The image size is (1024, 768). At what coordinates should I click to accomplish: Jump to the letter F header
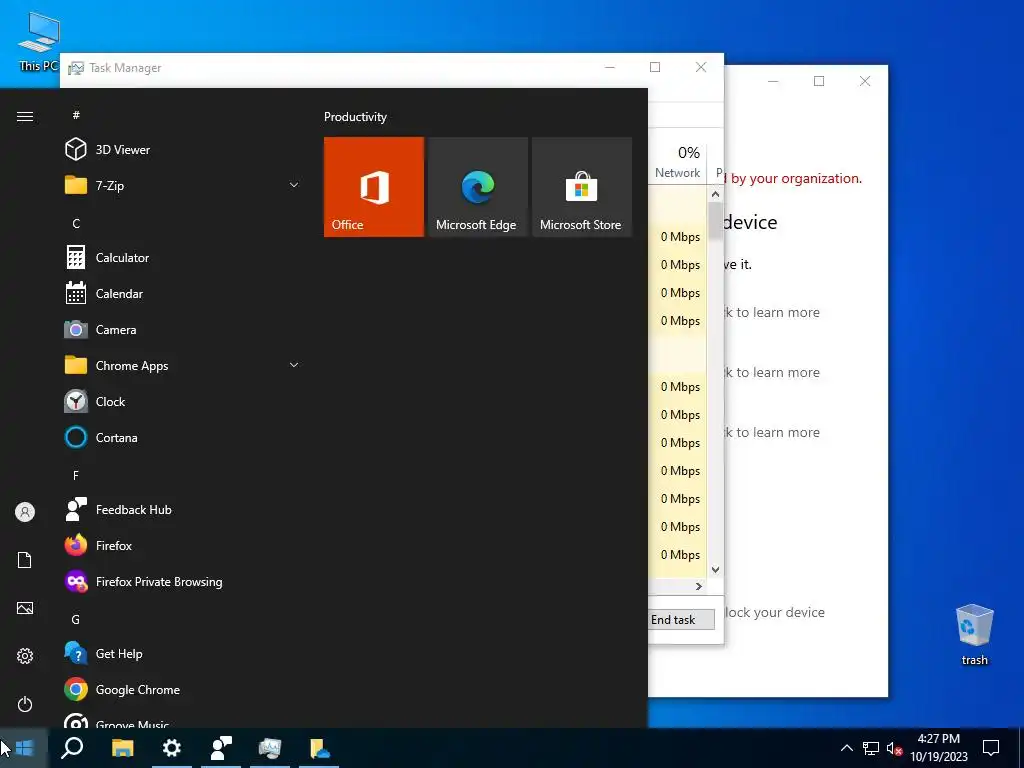[76, 475]
